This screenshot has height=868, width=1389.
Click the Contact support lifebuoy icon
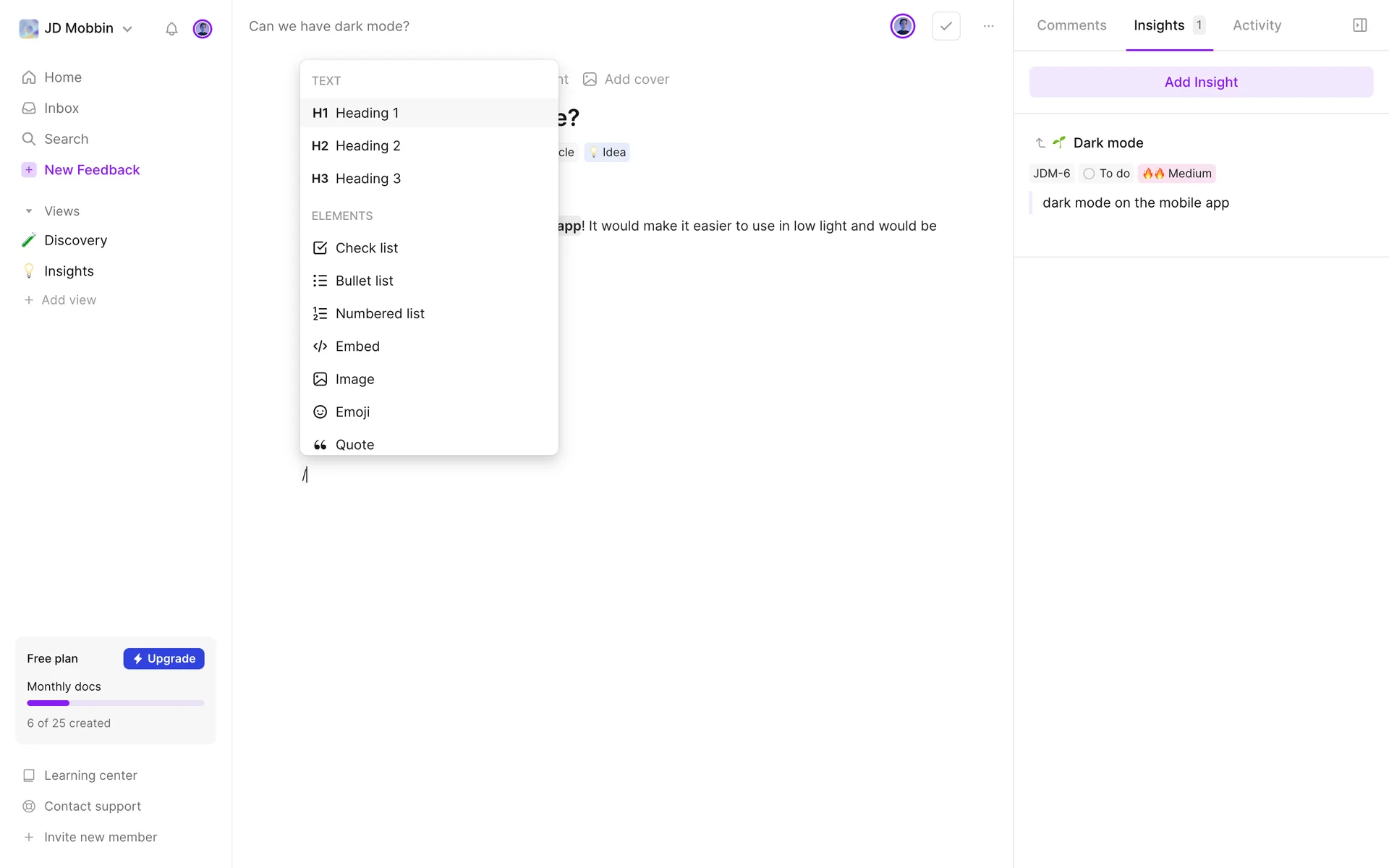29,807
